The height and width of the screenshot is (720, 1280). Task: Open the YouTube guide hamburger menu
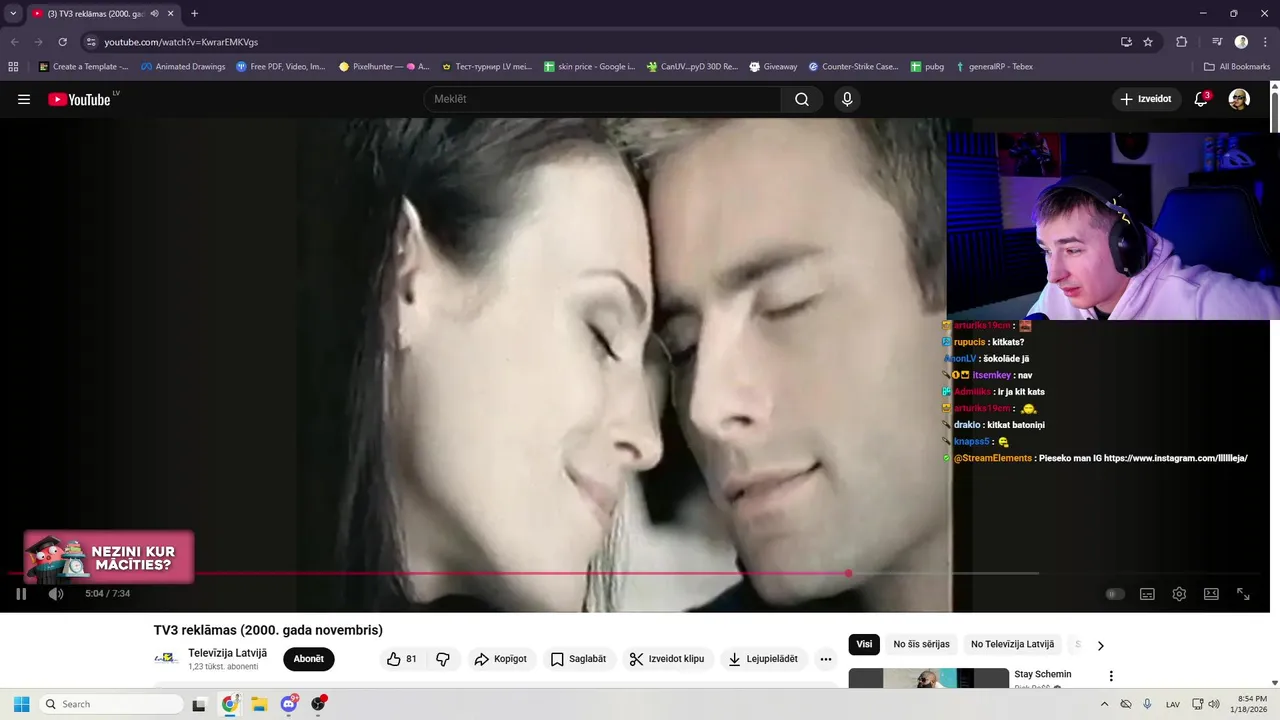pos(24,99)
